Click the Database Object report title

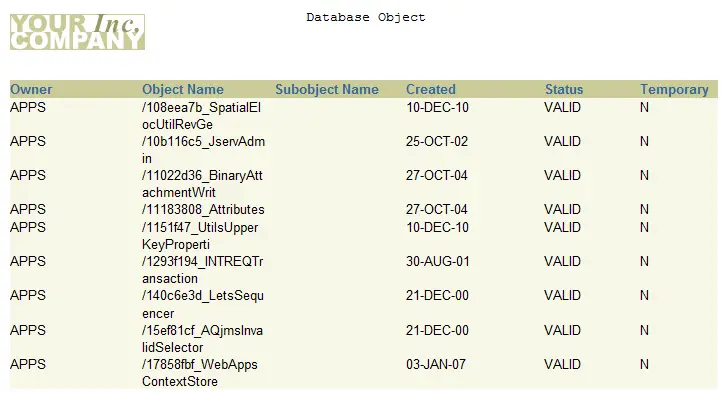(366, 18)
